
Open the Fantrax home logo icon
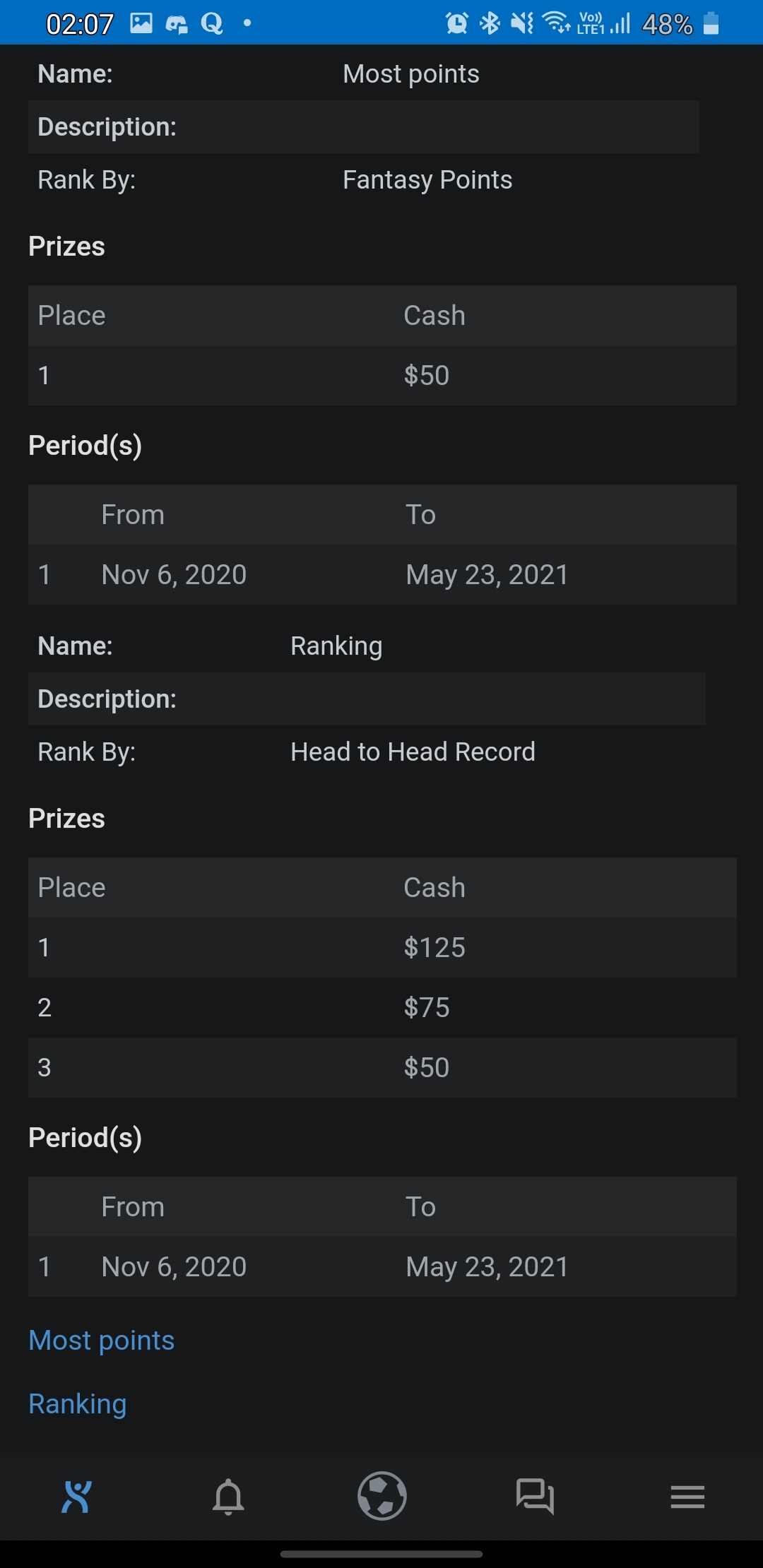click(77, 1496)
